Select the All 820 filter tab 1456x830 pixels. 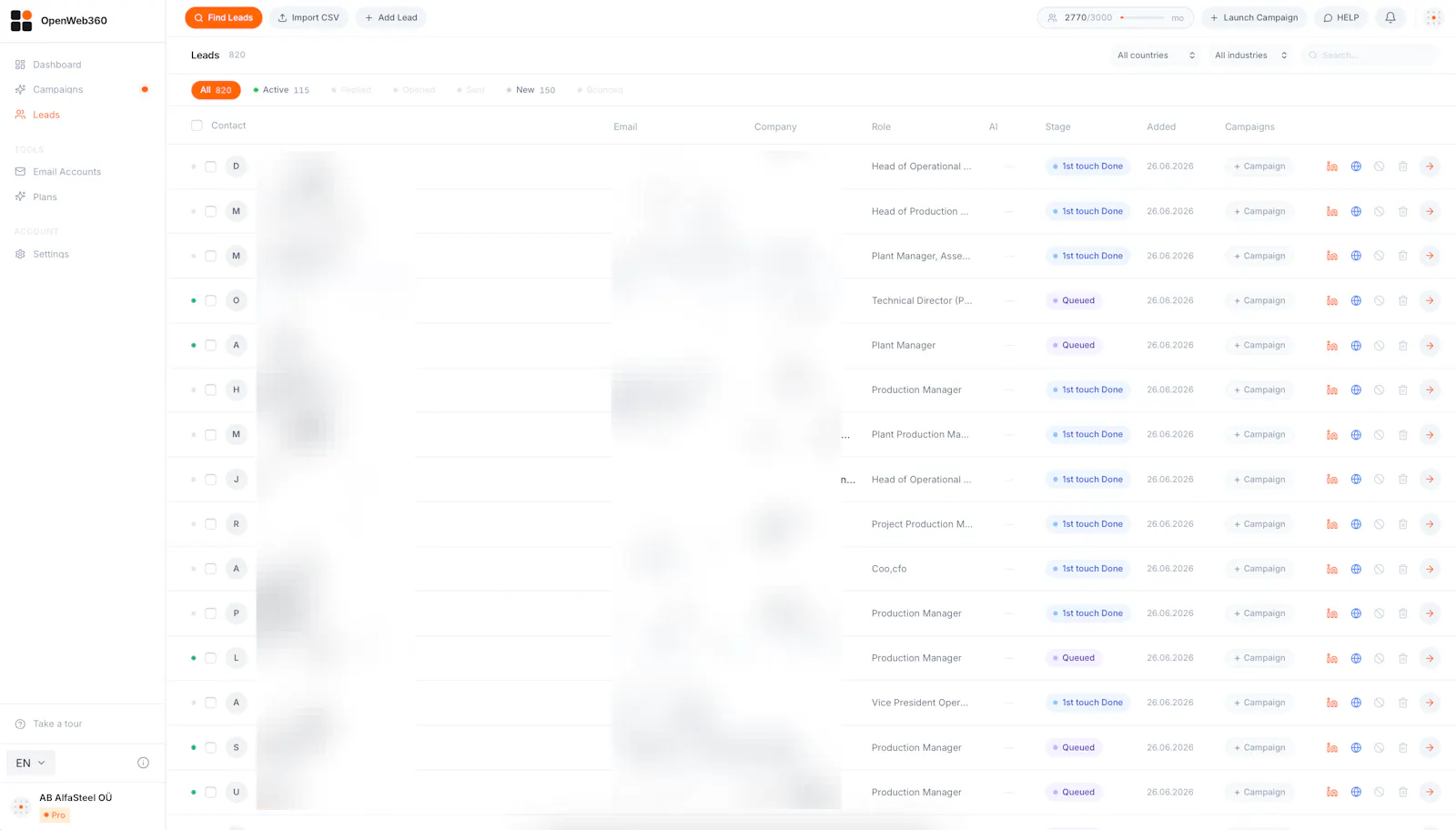(x=216, y=90)
